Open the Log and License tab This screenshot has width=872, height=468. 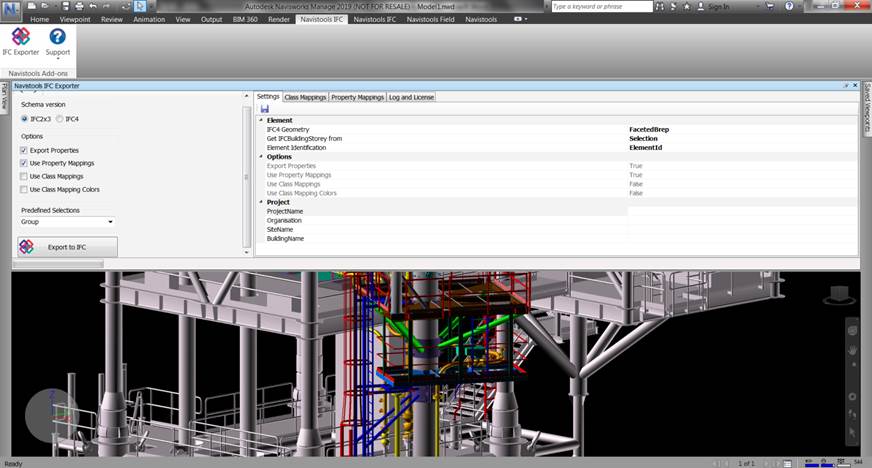pyautogui.click(x=411, y=97)
